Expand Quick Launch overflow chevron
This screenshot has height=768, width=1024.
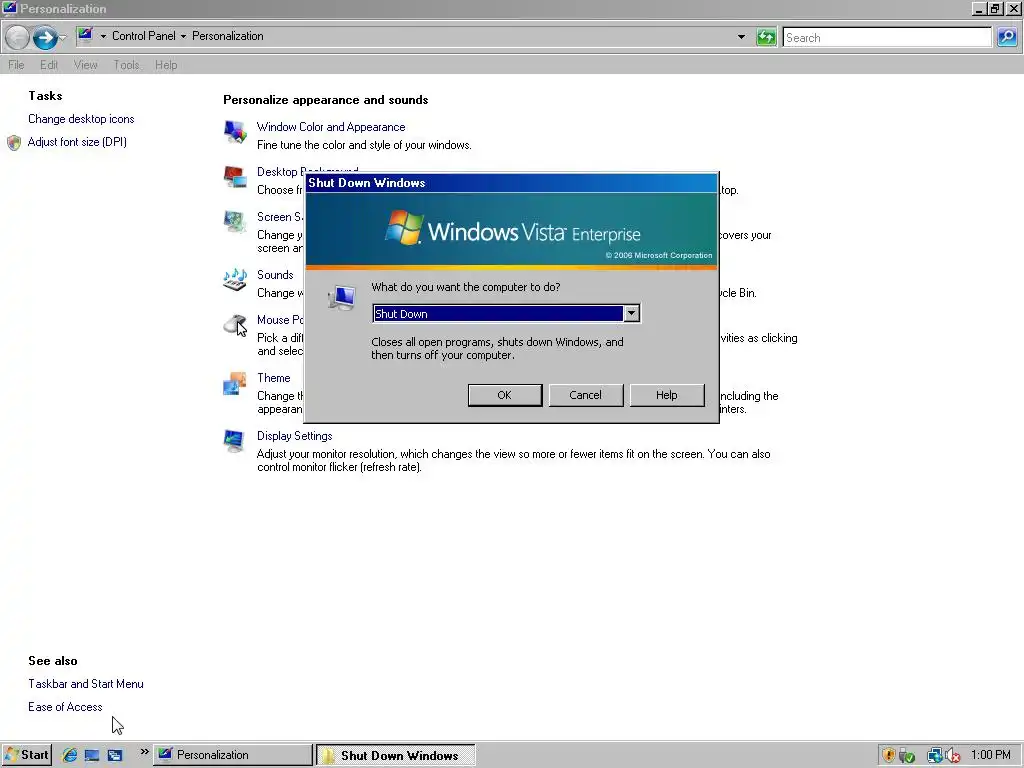(144, 752)
